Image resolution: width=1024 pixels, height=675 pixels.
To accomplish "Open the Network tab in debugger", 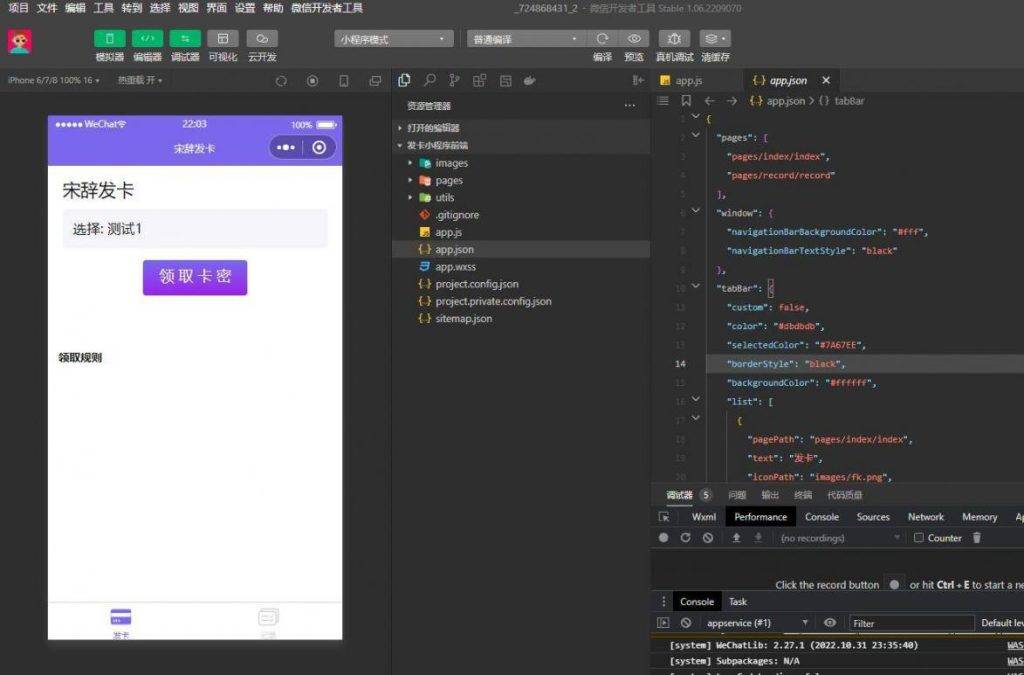I will click(x=925, y=517).
